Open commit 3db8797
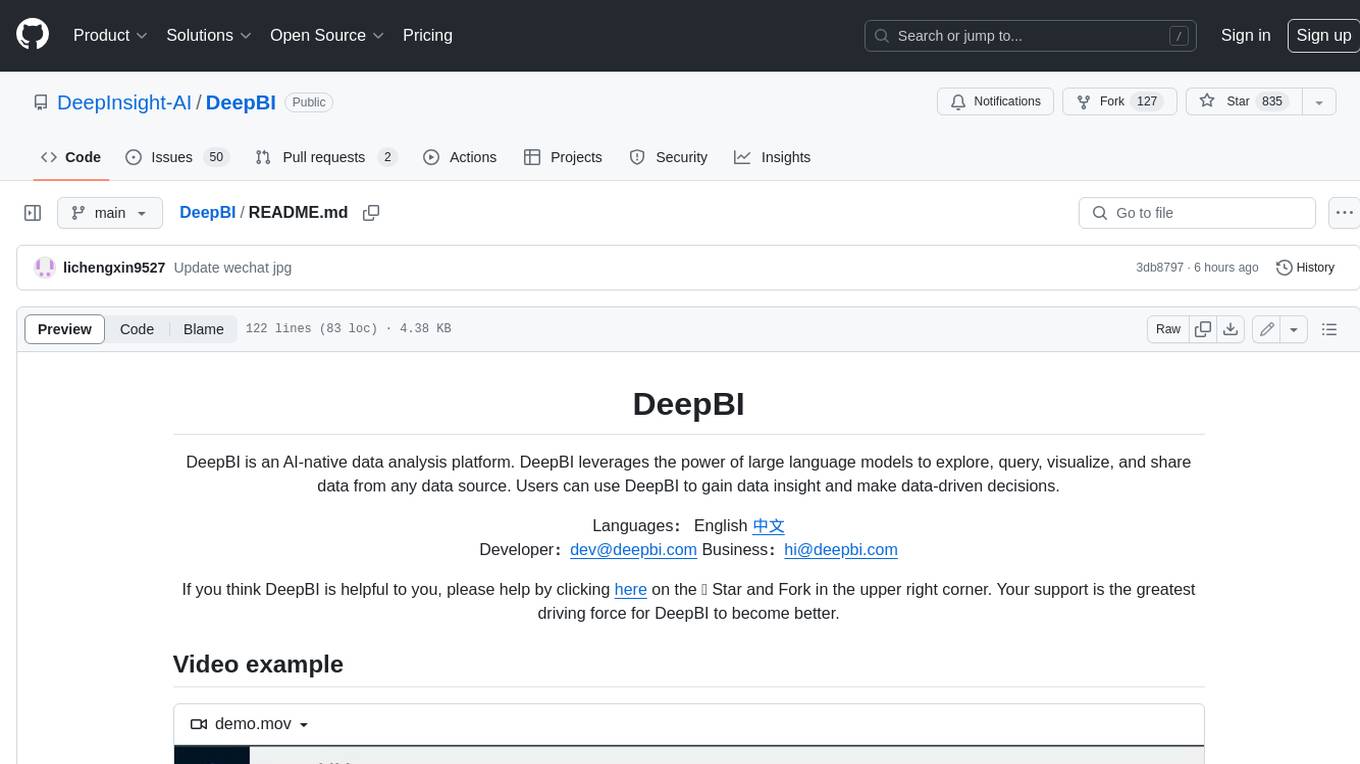 point(1160,268)
